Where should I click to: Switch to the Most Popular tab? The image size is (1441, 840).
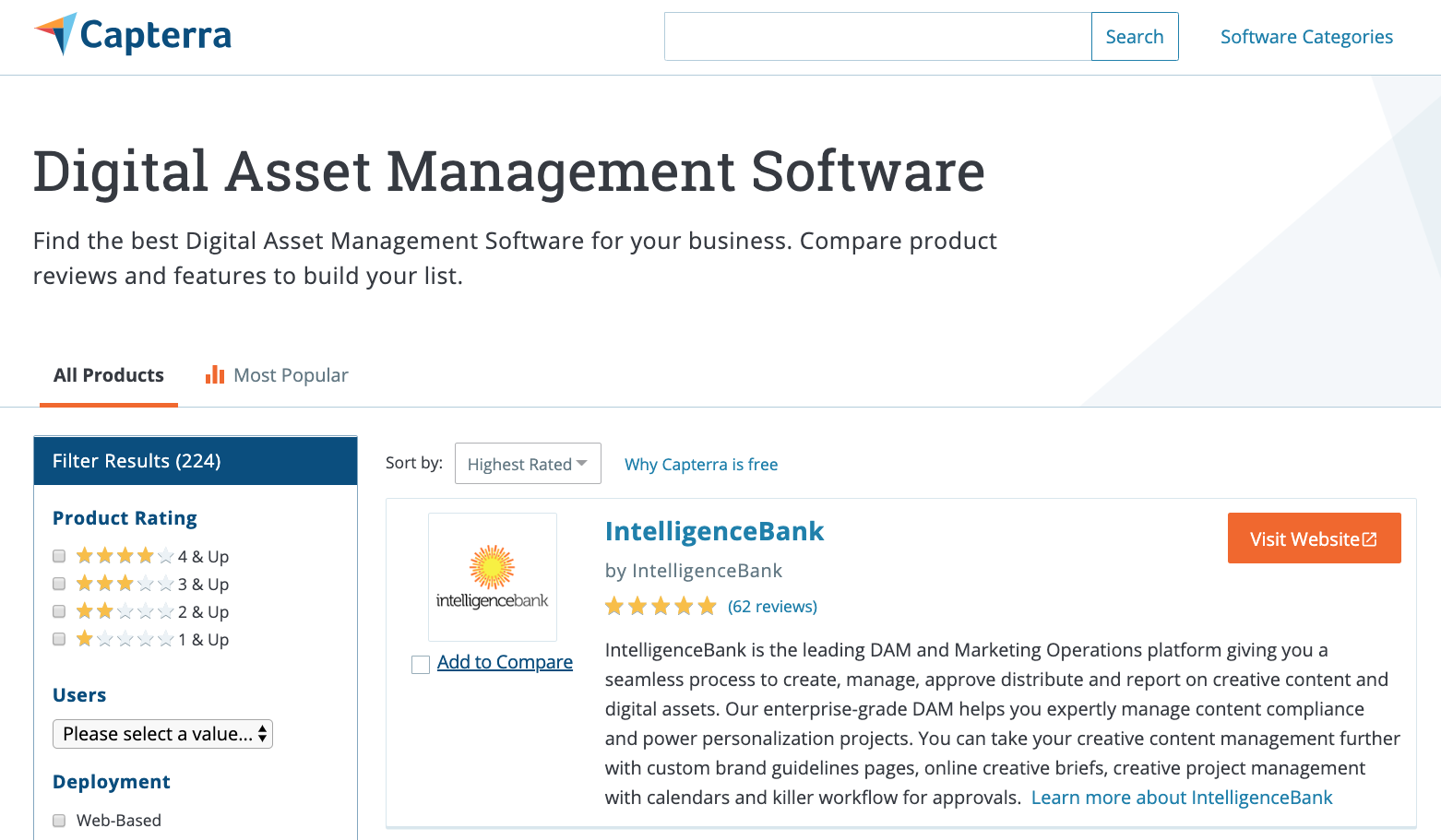[x=277, y=375]
